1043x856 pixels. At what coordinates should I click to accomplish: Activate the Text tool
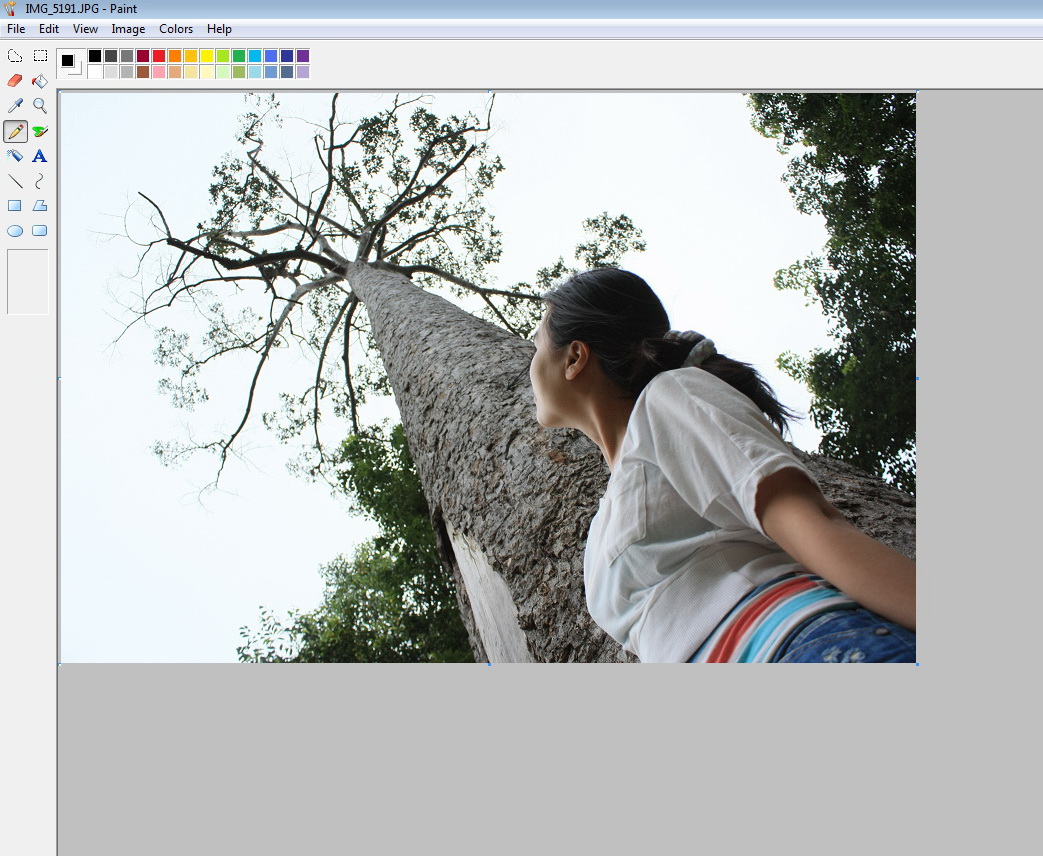click(40, 156)
